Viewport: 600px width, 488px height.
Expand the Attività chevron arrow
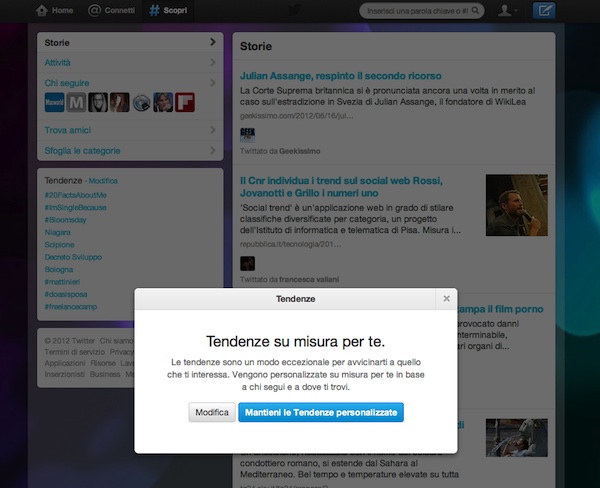213,62
